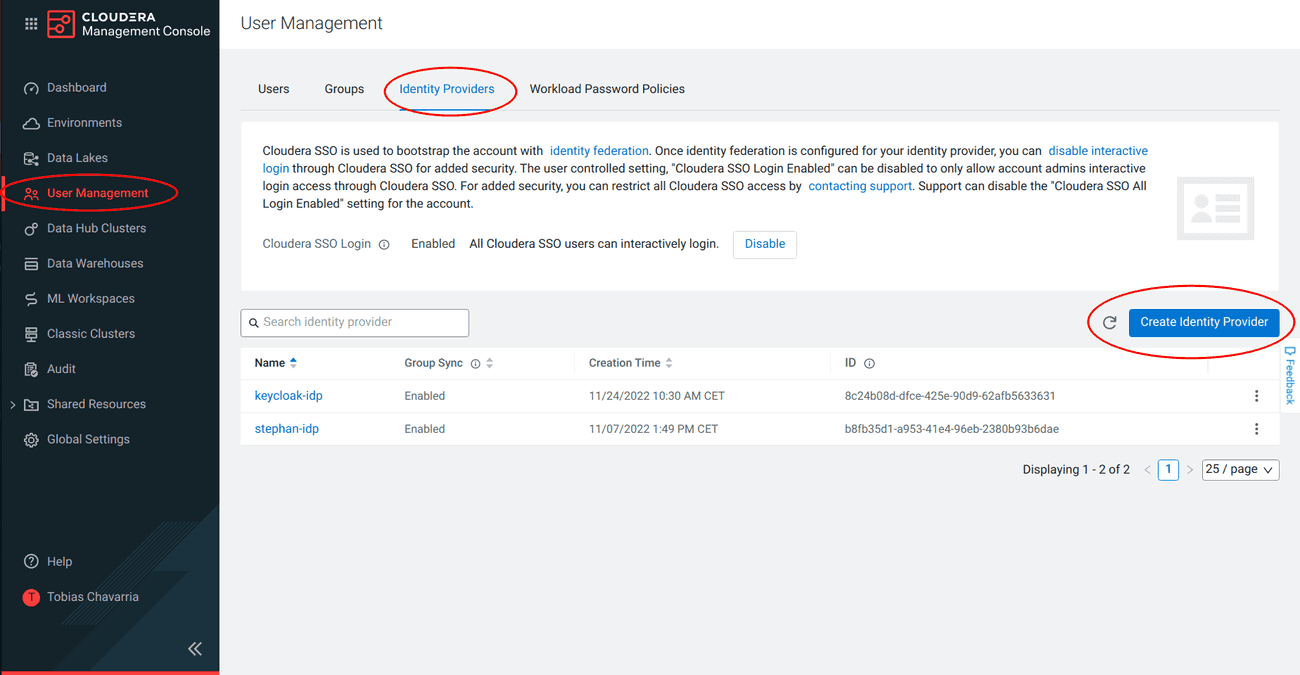
Task: Open stephan-idp identity provider
Action: point(287,429)
